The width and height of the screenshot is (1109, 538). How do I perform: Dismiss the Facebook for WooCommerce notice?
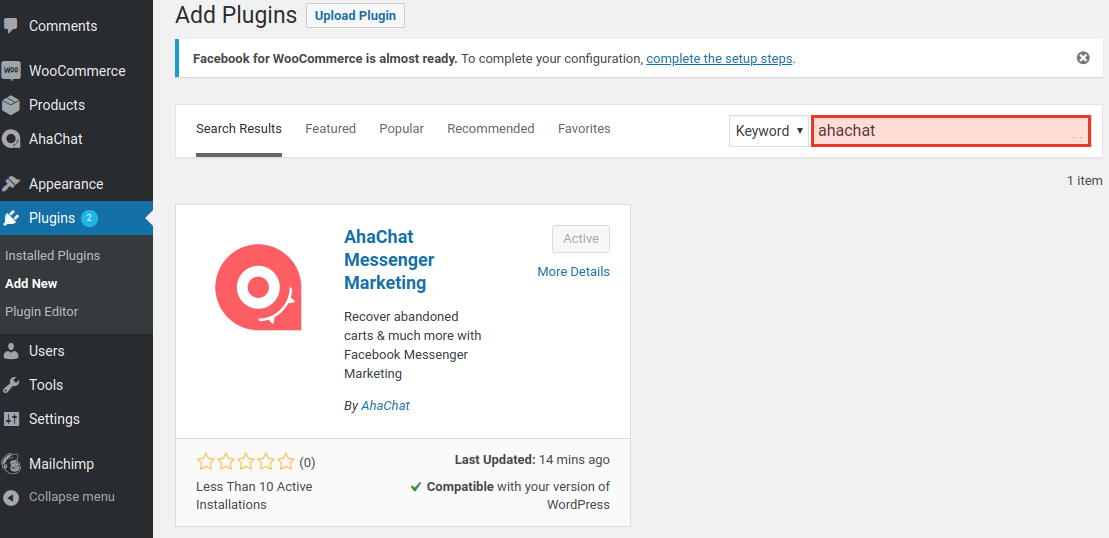coord(1083,58)
